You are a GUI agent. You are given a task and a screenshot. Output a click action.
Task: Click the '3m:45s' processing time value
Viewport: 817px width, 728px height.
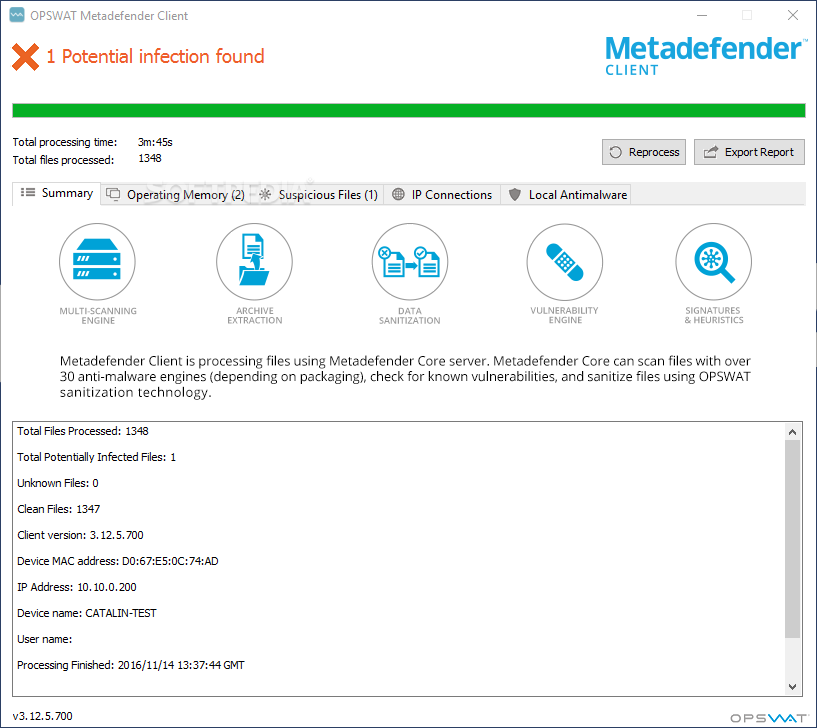(155, 142)
